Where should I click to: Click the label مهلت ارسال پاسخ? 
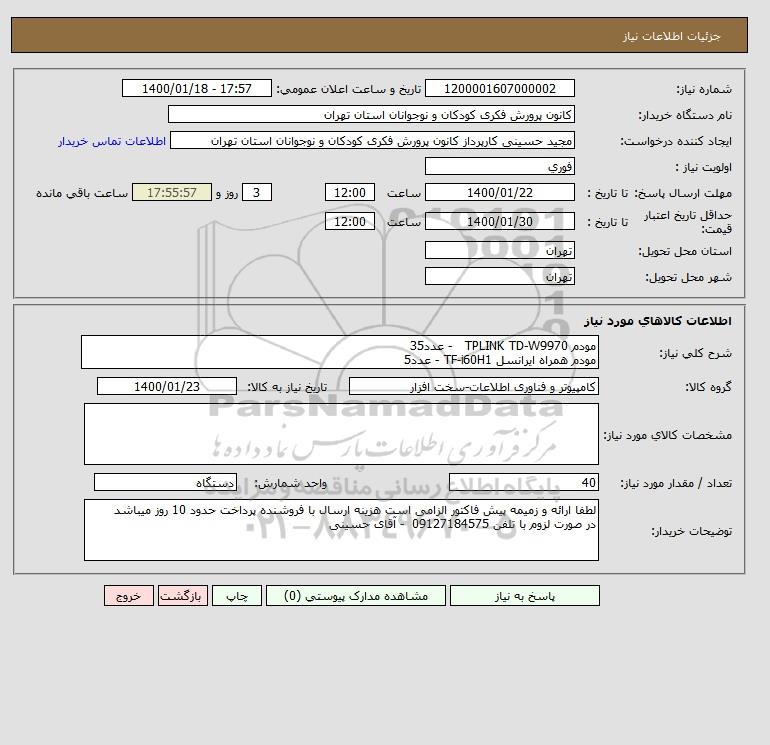[683, 193]
